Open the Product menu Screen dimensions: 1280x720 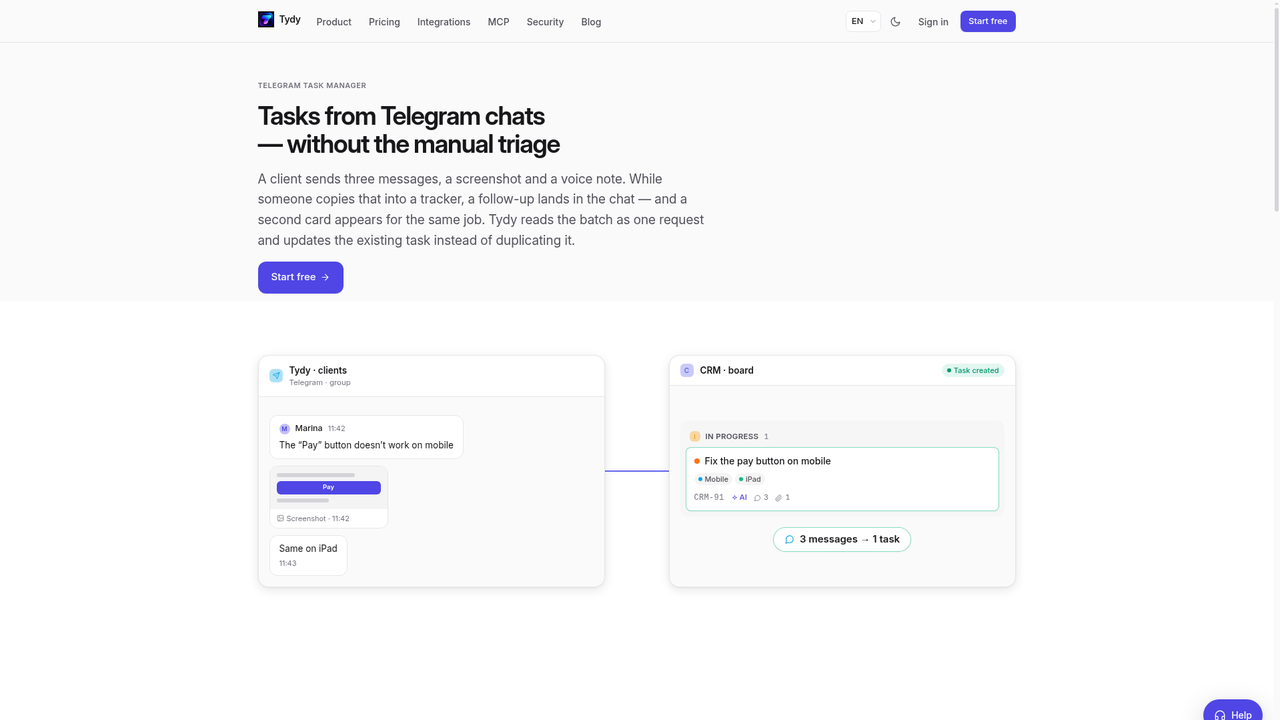point(334,22)
